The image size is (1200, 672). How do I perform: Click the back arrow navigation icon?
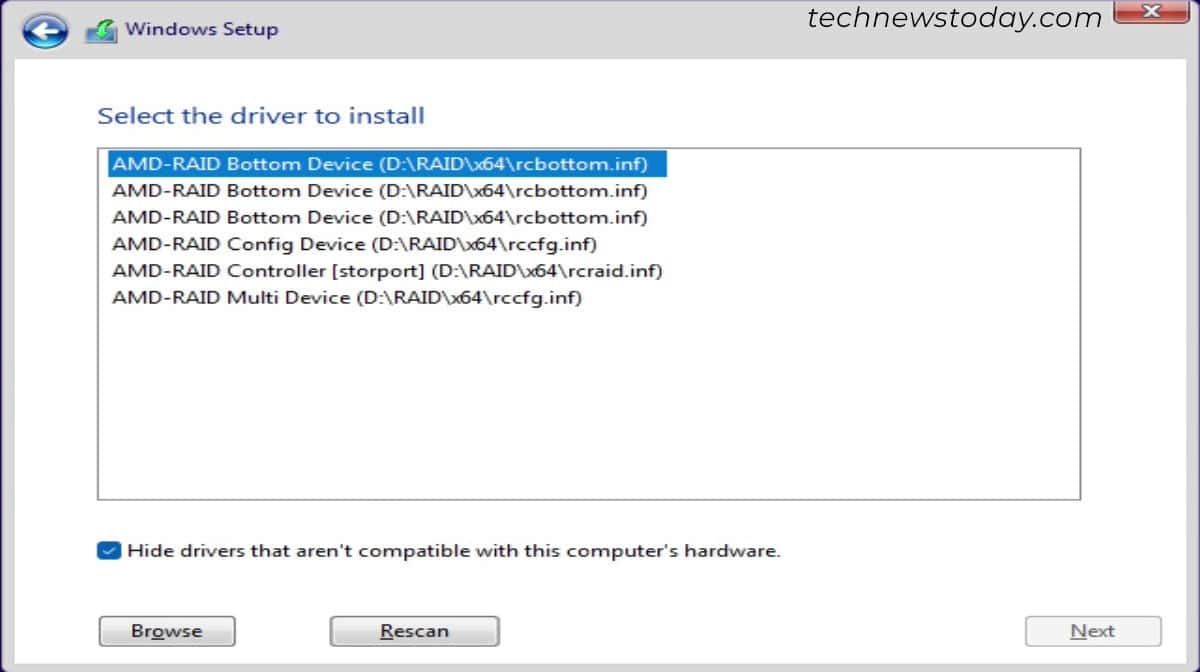point(44,29)
